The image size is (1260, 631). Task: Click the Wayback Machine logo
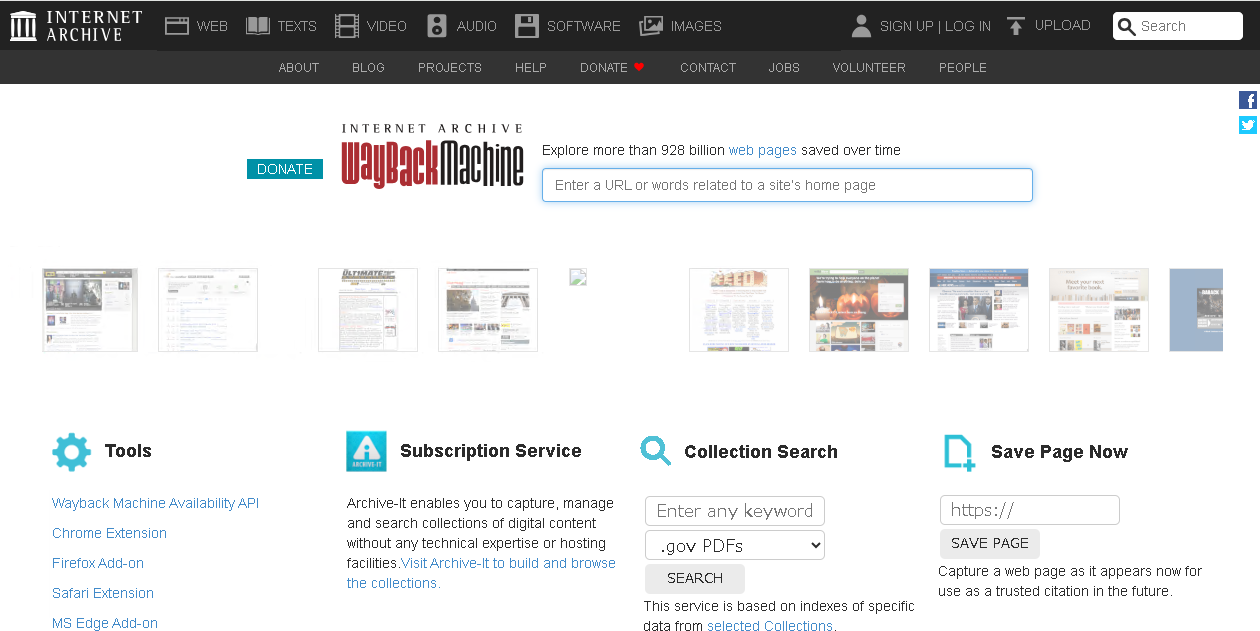coord(432,155)
